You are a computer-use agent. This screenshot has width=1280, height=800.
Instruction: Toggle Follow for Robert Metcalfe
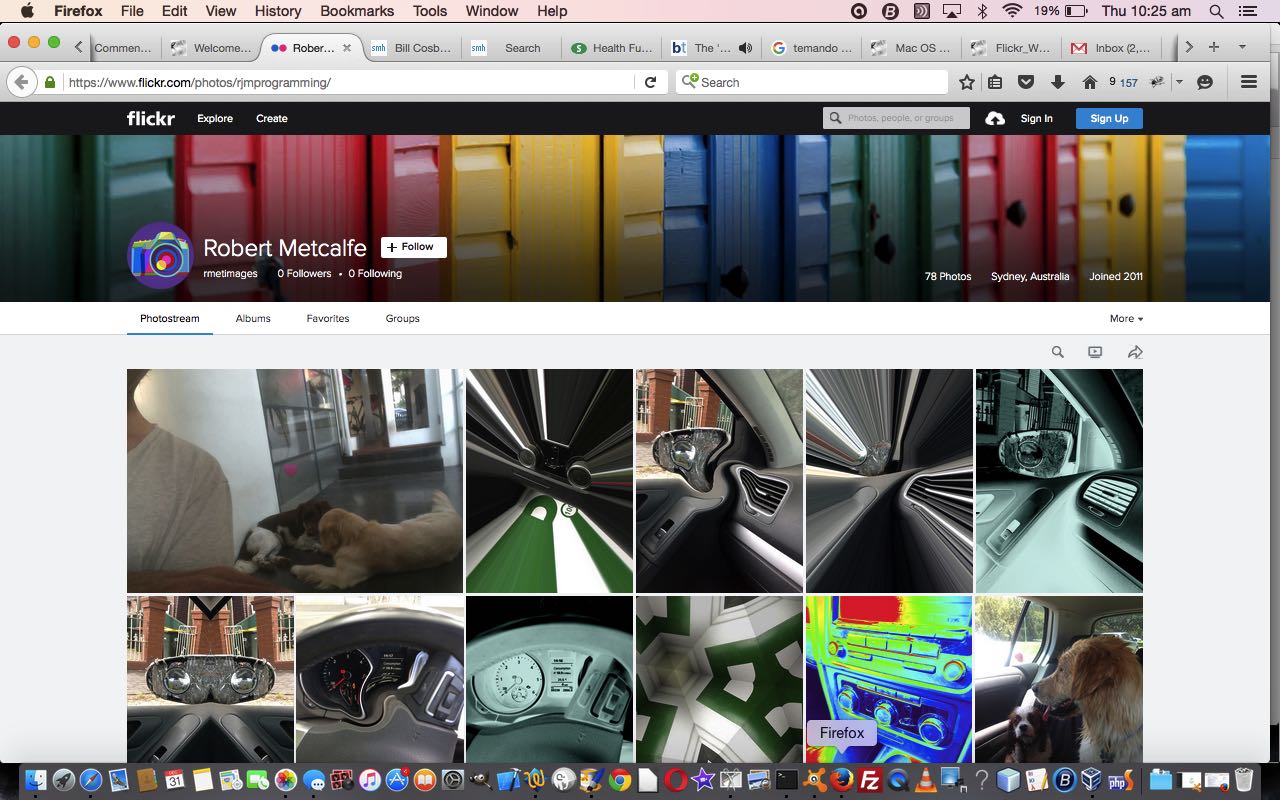(413, 247)
